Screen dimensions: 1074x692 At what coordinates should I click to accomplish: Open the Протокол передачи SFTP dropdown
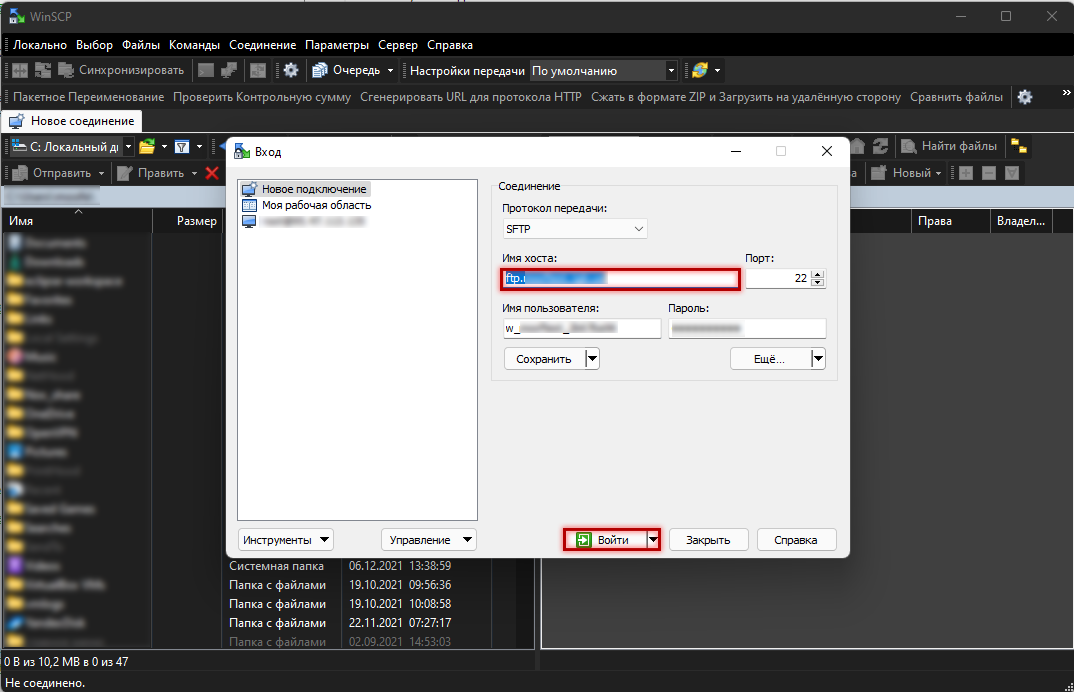575,229
